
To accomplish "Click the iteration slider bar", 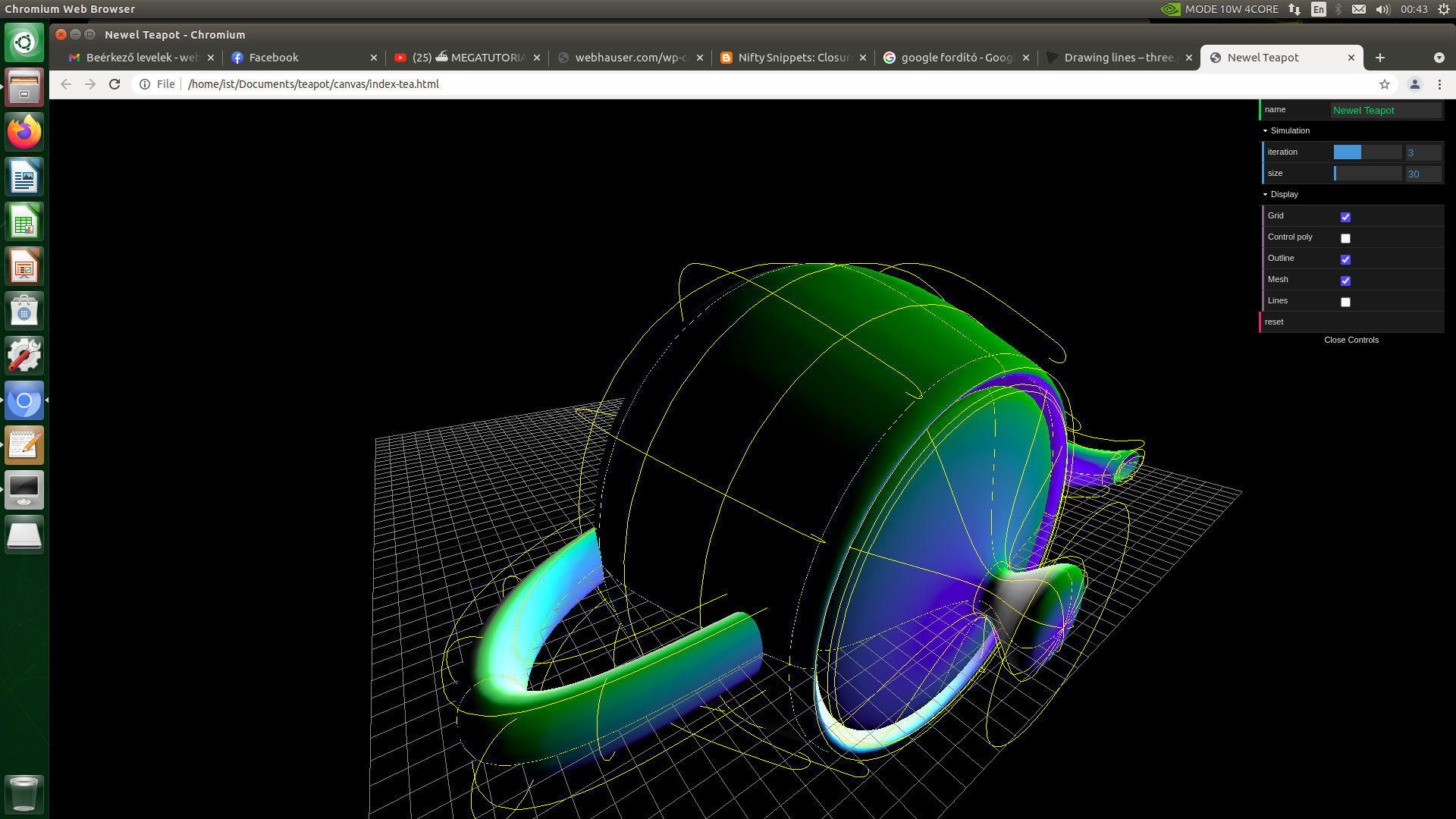I will pyautogui.click(x=1367, y=152).
